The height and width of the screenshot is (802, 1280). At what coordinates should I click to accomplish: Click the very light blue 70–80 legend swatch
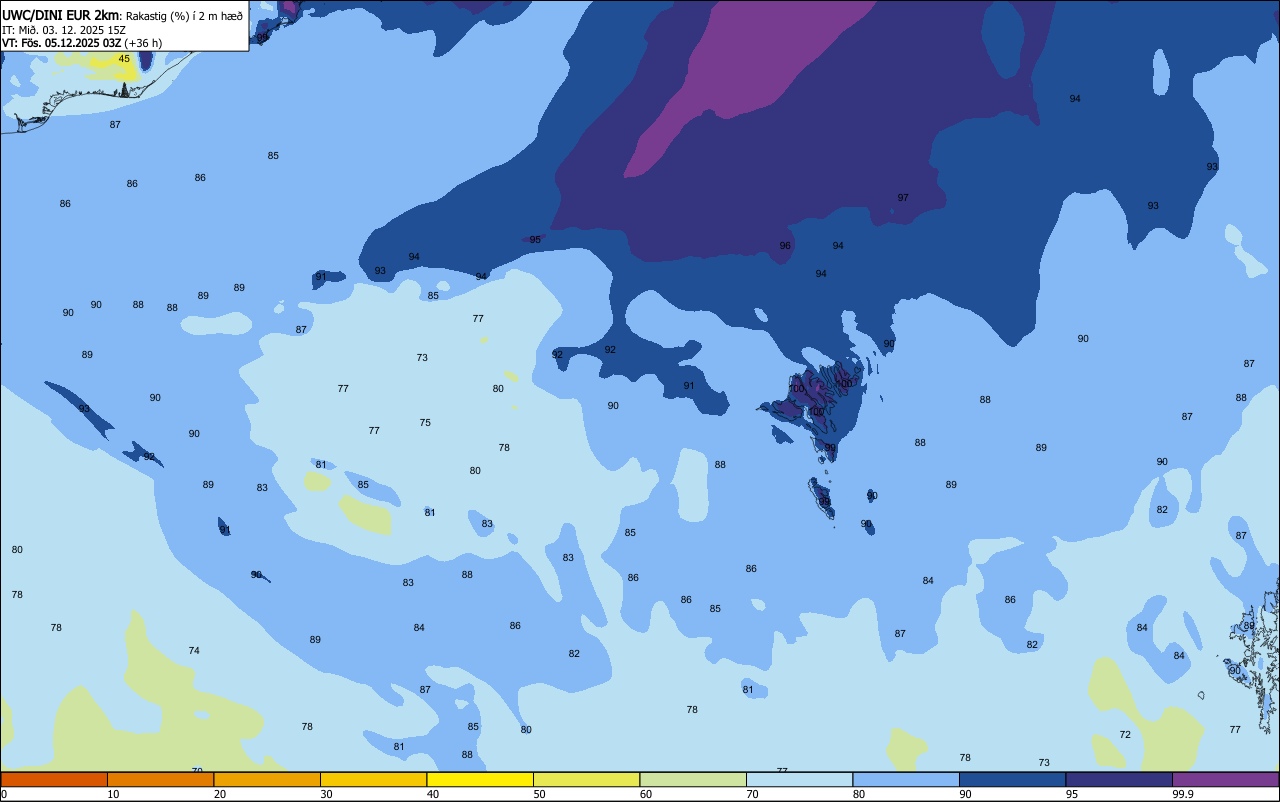[x=799, y=779]
